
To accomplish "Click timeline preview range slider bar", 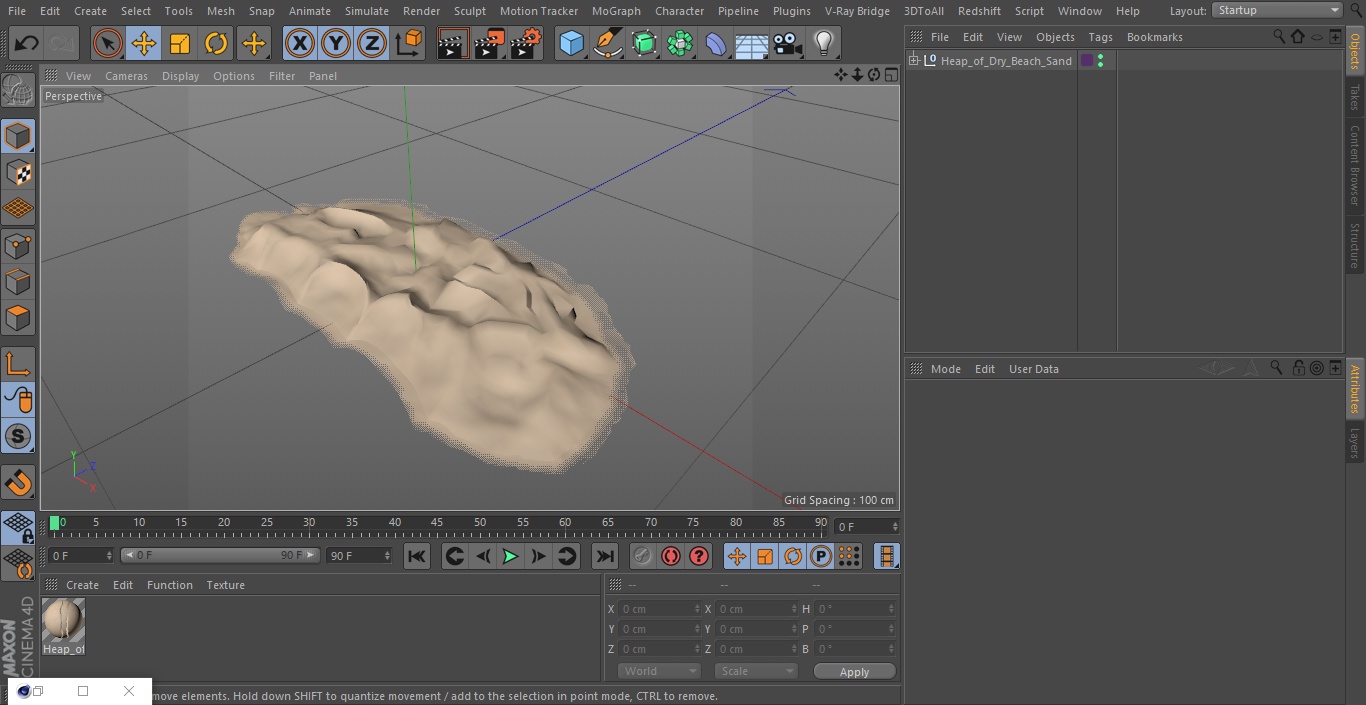I will [220, 555].
